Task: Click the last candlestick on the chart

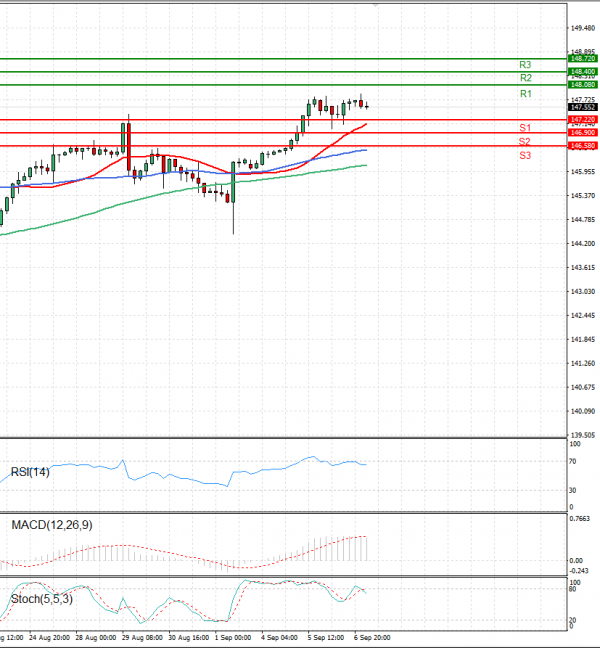Action: tap(367, 107)
